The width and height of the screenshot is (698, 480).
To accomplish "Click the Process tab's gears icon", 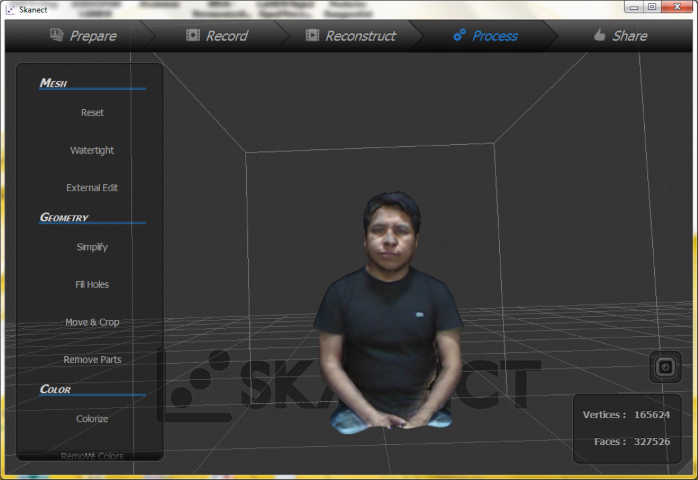I will coord(459,35).
